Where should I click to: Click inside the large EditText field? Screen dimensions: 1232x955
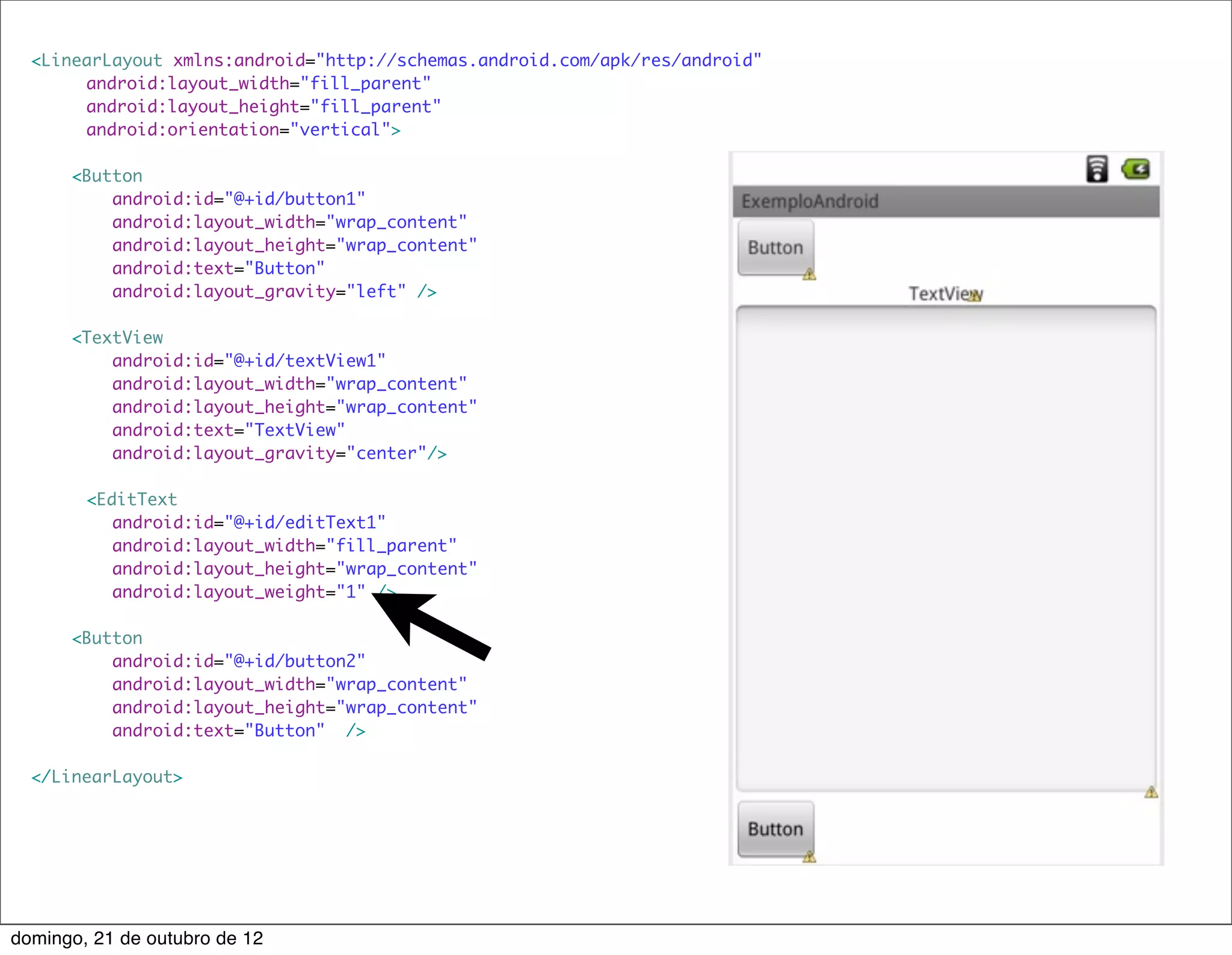946,548
